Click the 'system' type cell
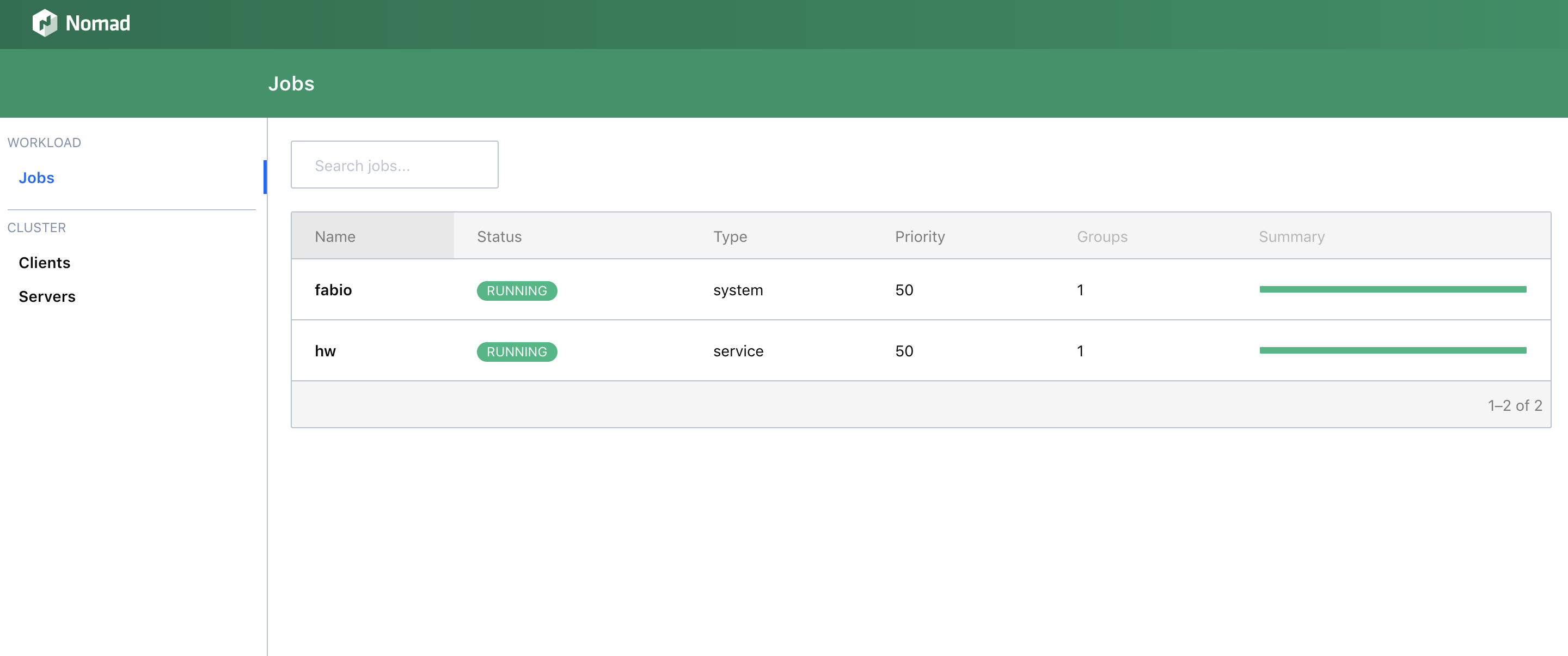The width and height of the screenshot is (1568, 656). tap(738, 290)
